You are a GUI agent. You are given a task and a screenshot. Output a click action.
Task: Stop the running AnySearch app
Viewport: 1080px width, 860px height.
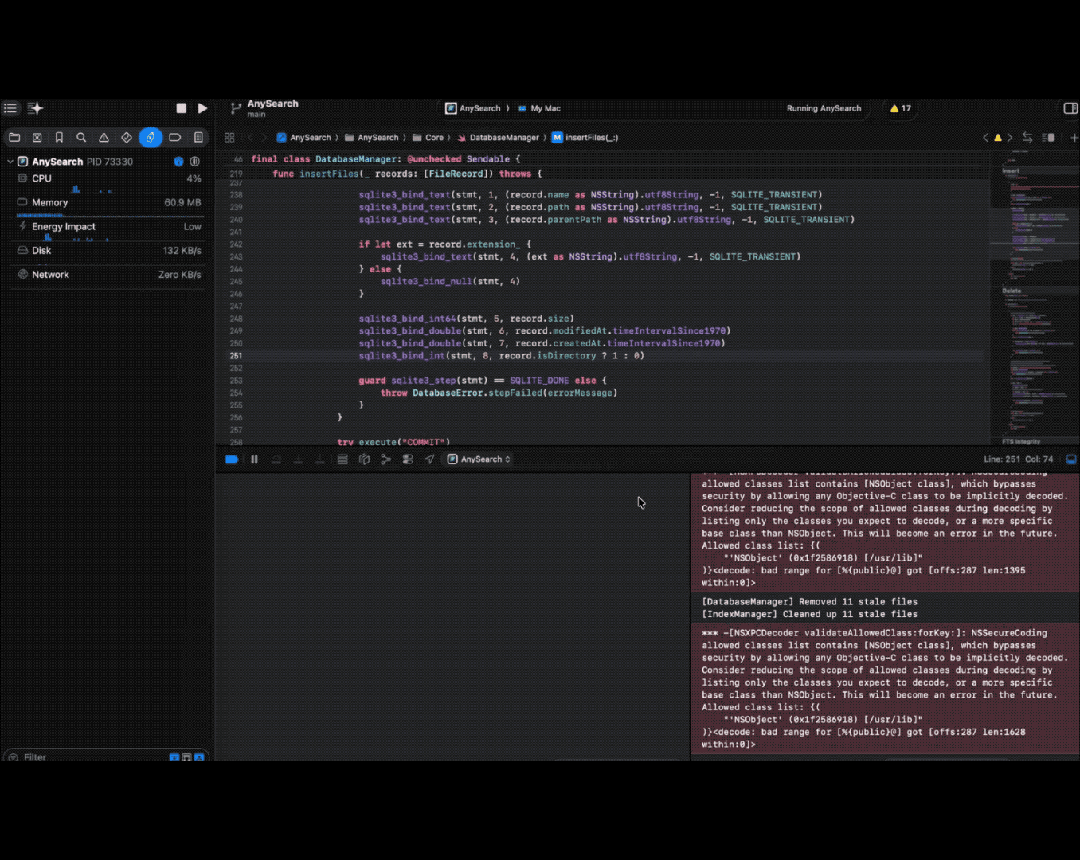click(x=181, y=108)
